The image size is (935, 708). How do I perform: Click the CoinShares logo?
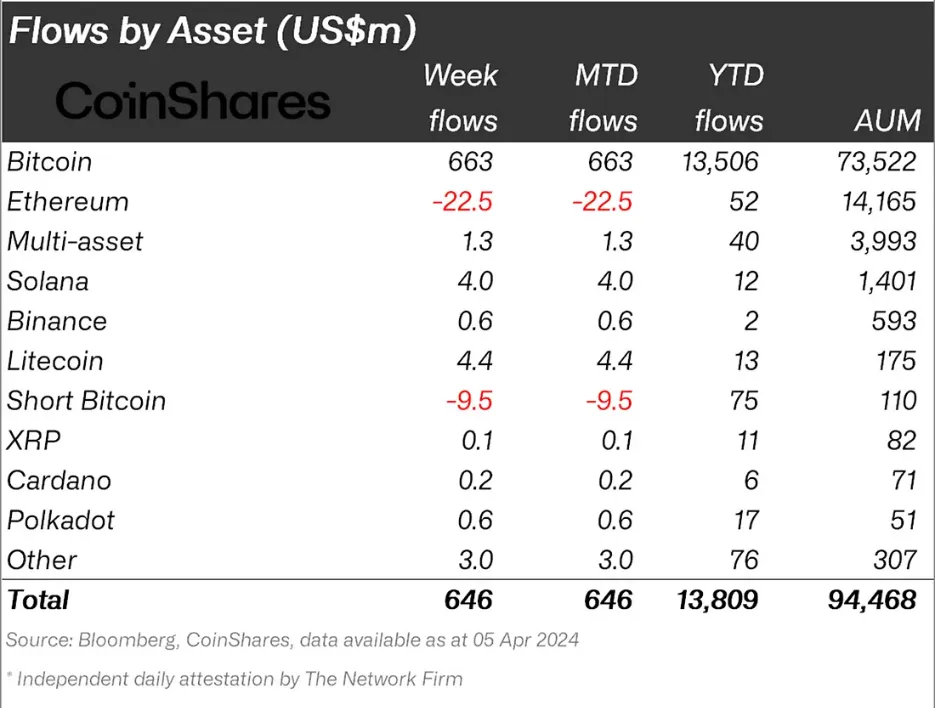193,100
